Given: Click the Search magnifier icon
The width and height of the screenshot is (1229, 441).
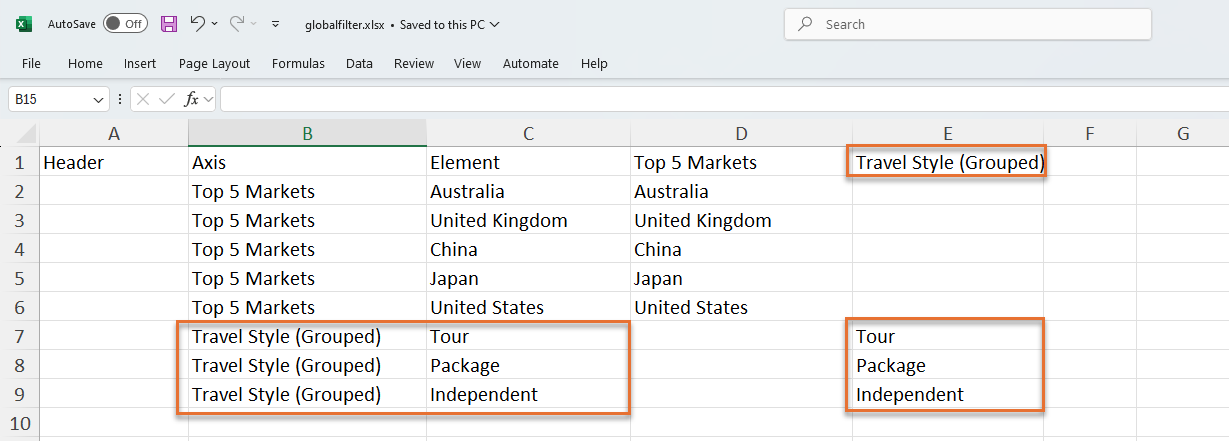Looking at the screenshot, I should (x=806, y=24).
